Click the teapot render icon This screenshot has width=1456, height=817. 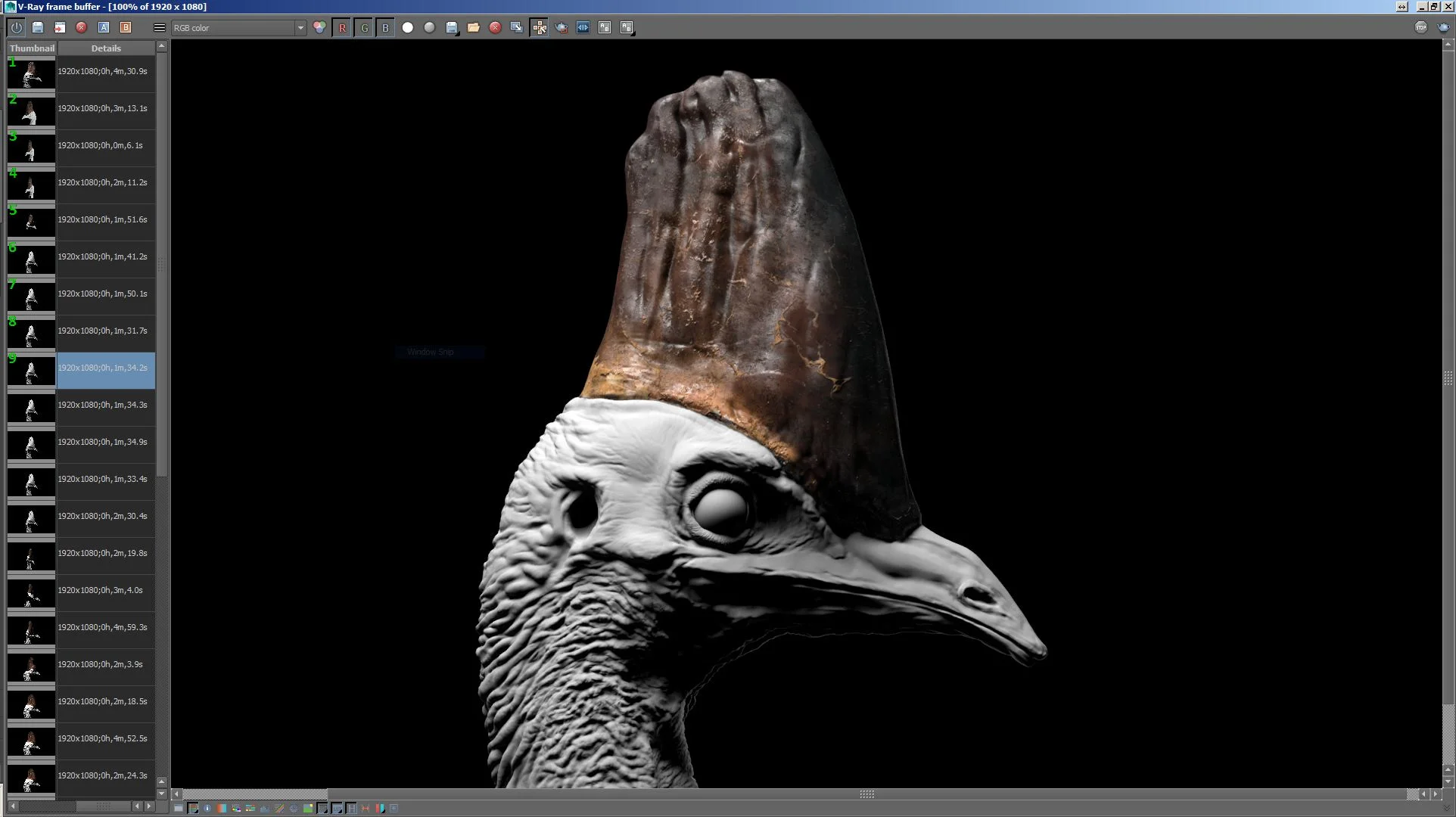pyautogui.click(x=562, y=28)
